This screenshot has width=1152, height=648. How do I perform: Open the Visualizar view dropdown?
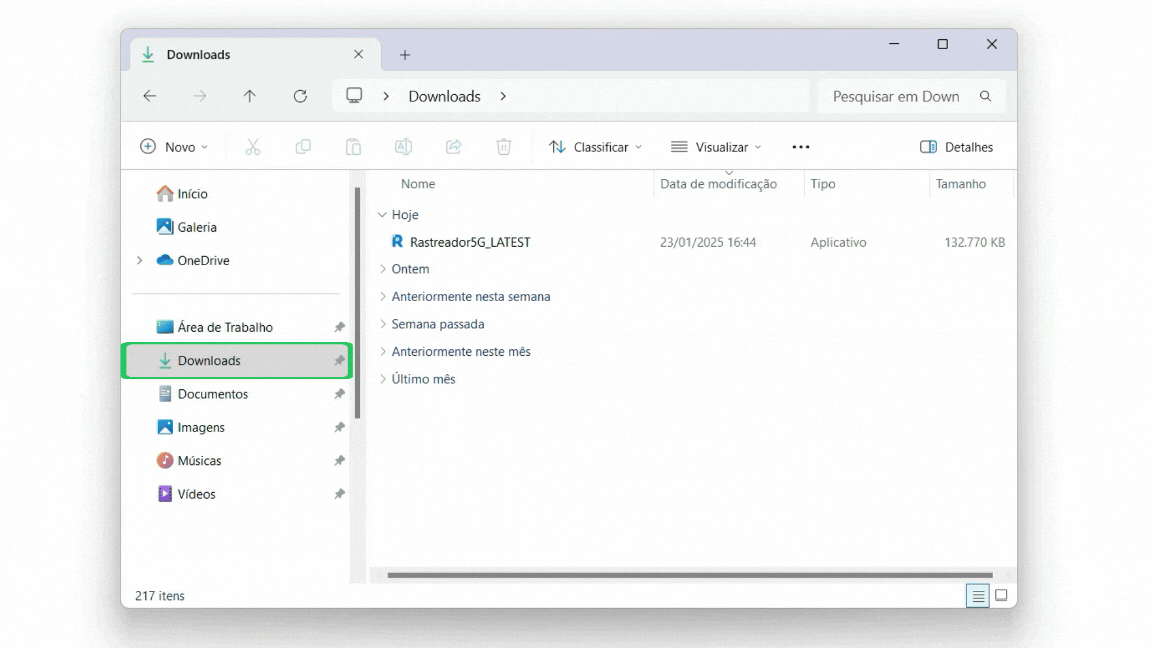[x=716, y=147]
